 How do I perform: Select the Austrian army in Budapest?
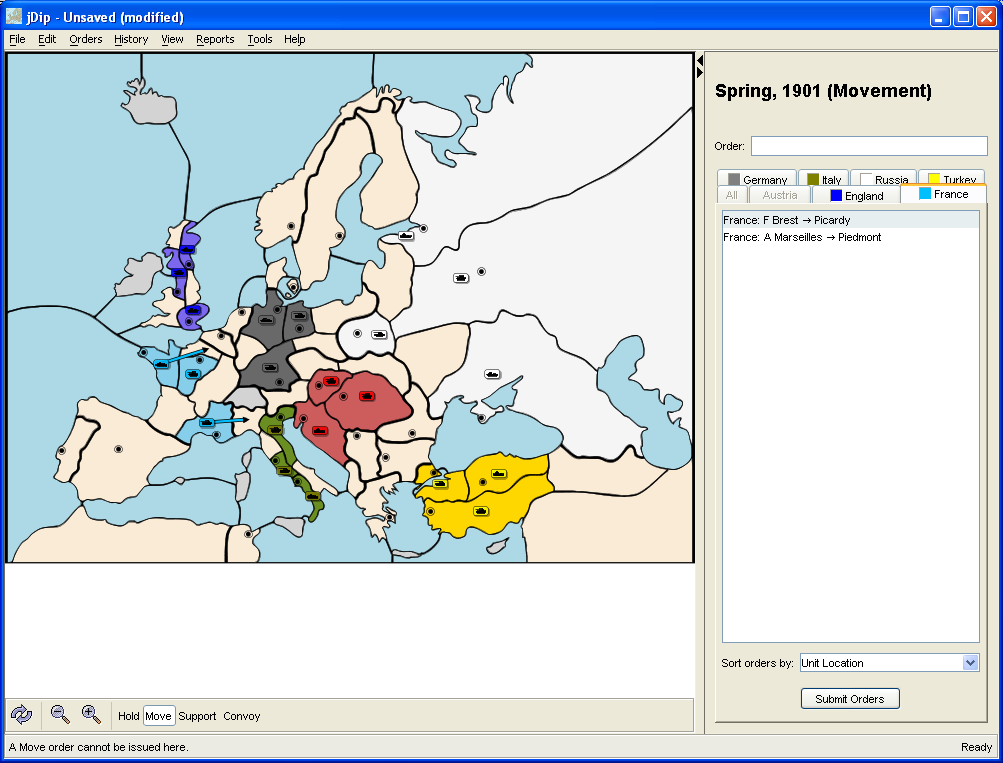pos(367,396)
